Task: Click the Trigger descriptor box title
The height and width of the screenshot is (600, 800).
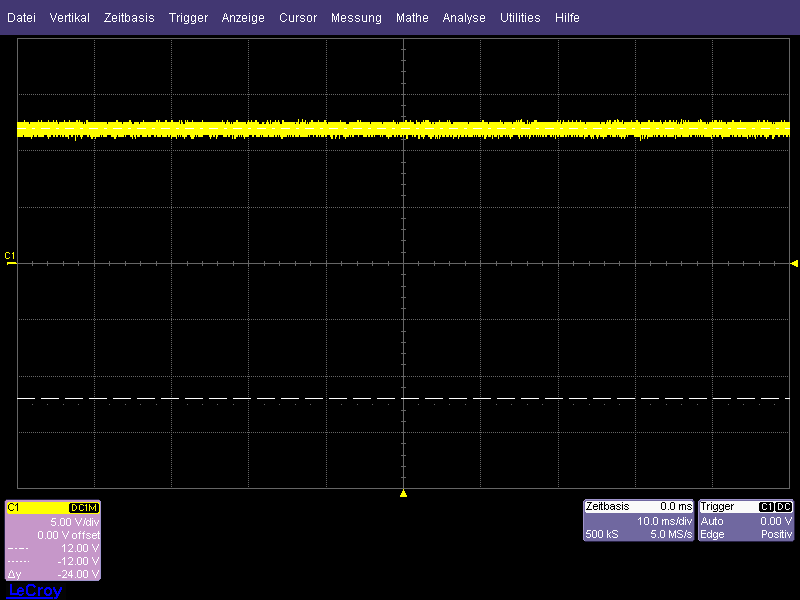Action: pyautogui.click(x=717, y=507)
